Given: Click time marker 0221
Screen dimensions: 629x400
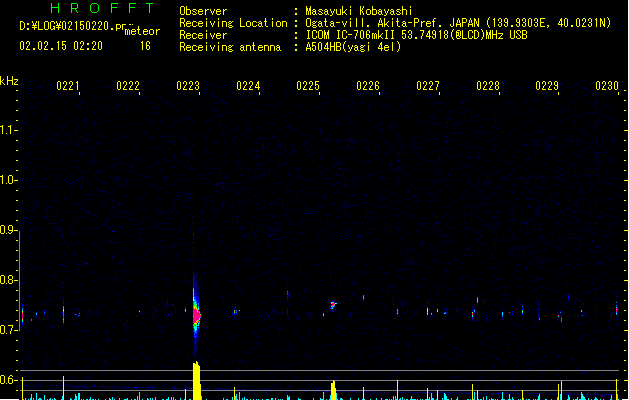Looking at the screenshot, I should 67,86.
